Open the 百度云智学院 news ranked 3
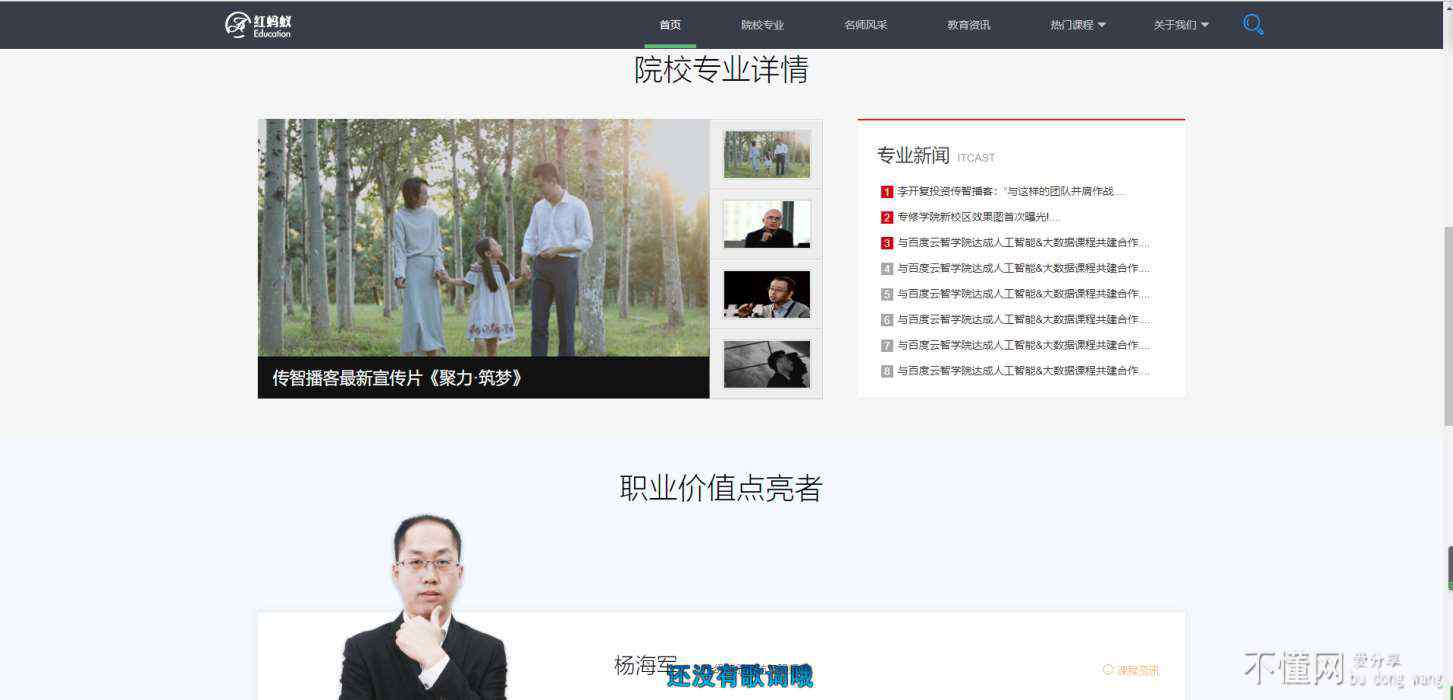Image resolution: width=1453 pixels, height=700 pixels. [1023, 242]
